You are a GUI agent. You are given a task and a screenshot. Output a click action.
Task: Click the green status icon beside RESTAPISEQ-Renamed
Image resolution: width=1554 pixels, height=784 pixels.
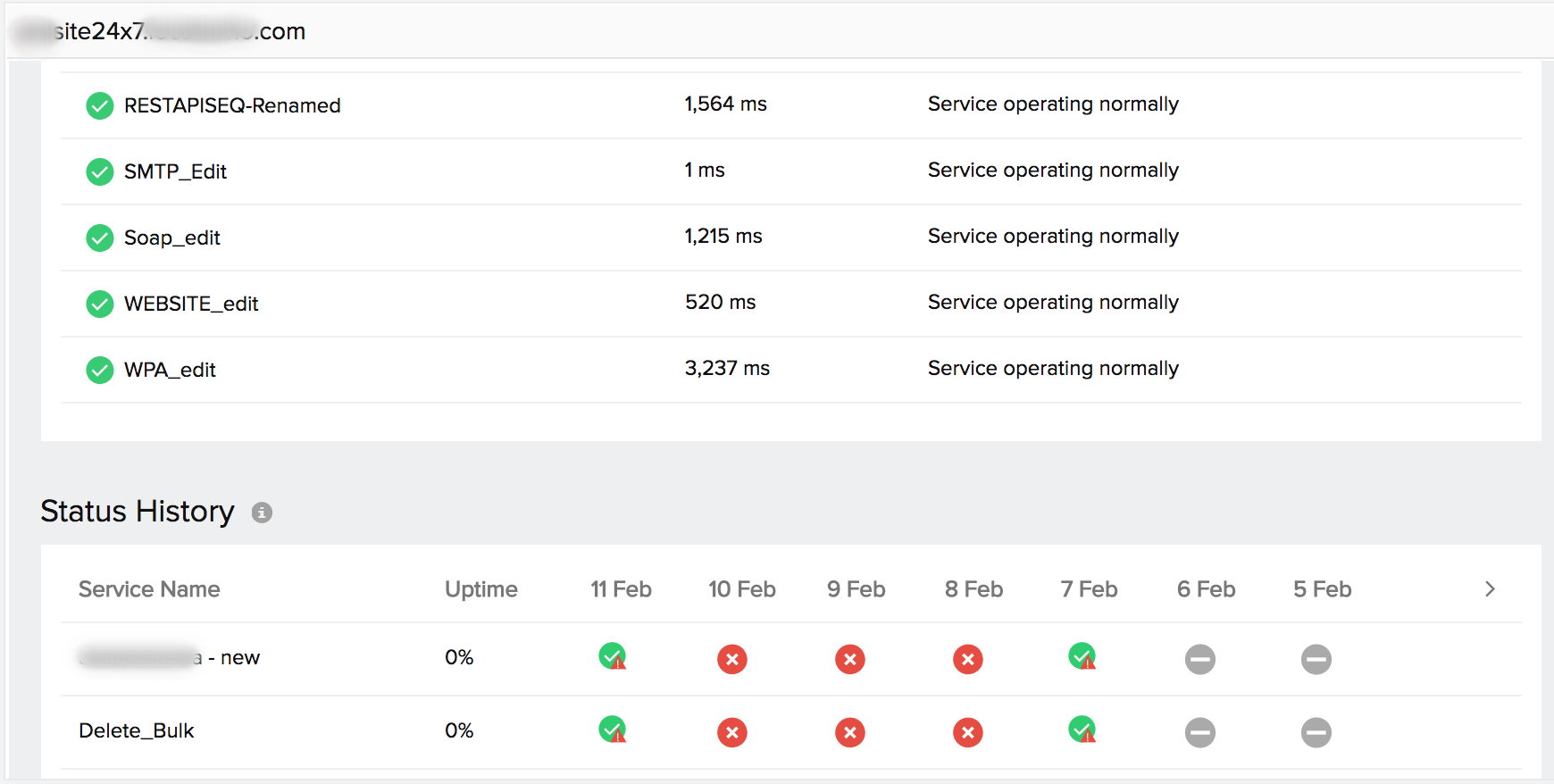pos(100,105)
